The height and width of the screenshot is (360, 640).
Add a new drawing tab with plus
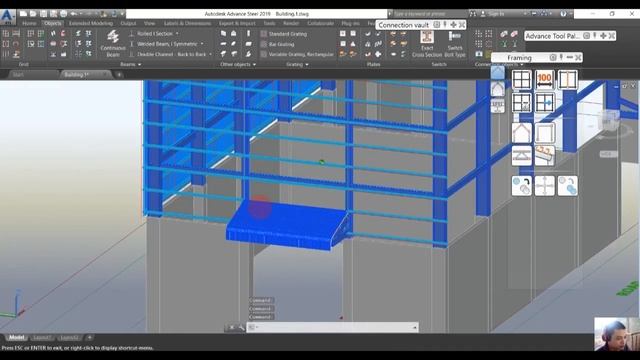119,75
